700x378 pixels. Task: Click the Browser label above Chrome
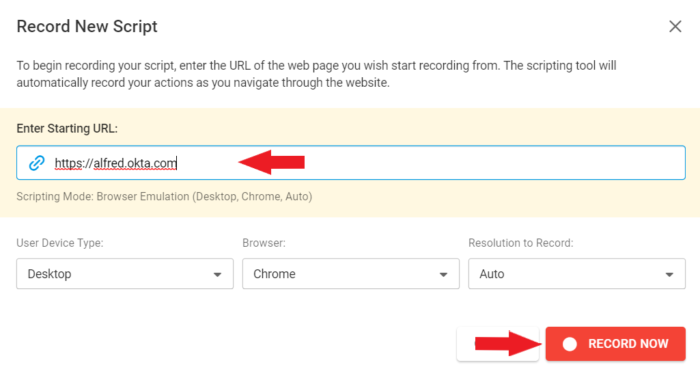[x=264, y=243]
